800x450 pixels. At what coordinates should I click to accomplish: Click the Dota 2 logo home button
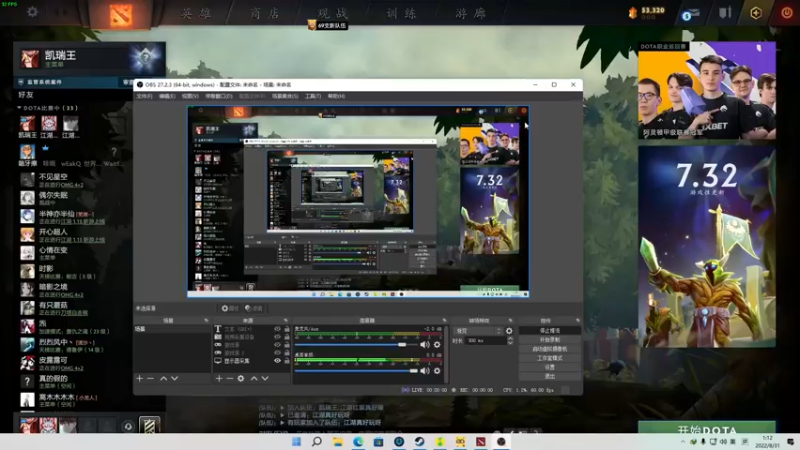(x=120, y=14)
